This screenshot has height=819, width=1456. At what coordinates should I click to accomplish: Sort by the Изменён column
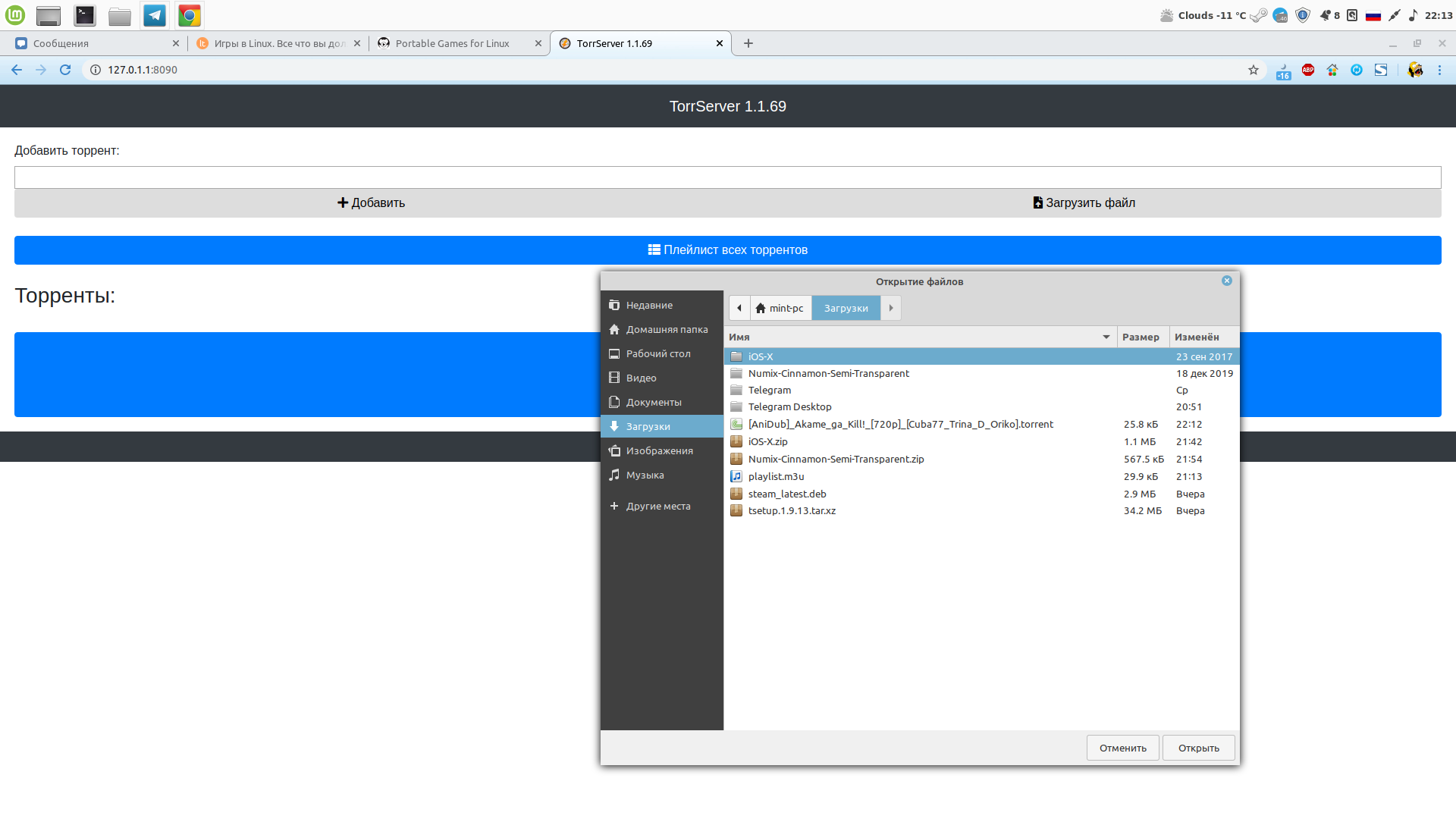(1204, 337)
